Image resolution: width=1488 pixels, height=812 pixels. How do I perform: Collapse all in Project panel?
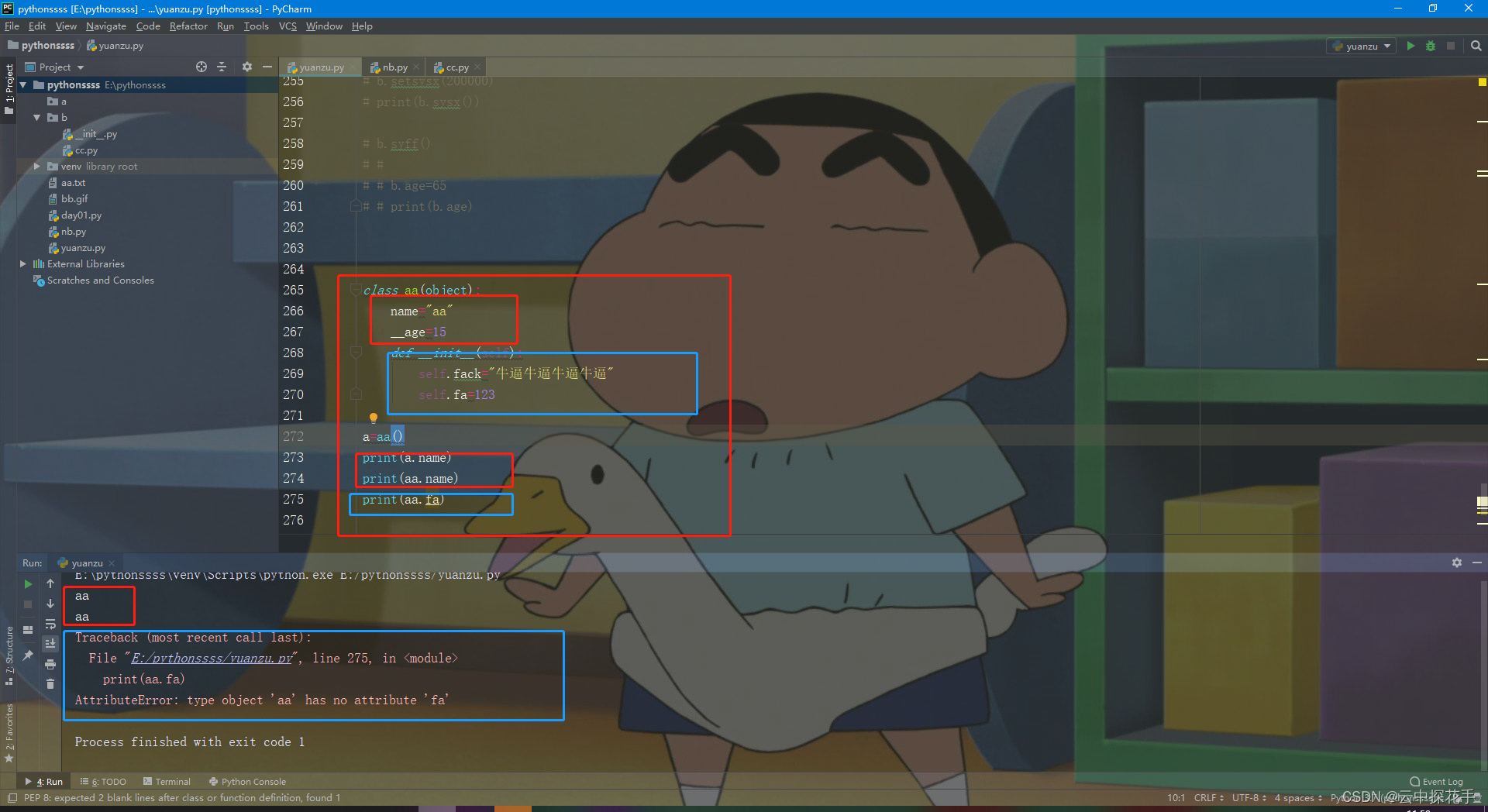click(x=222, y=67)
